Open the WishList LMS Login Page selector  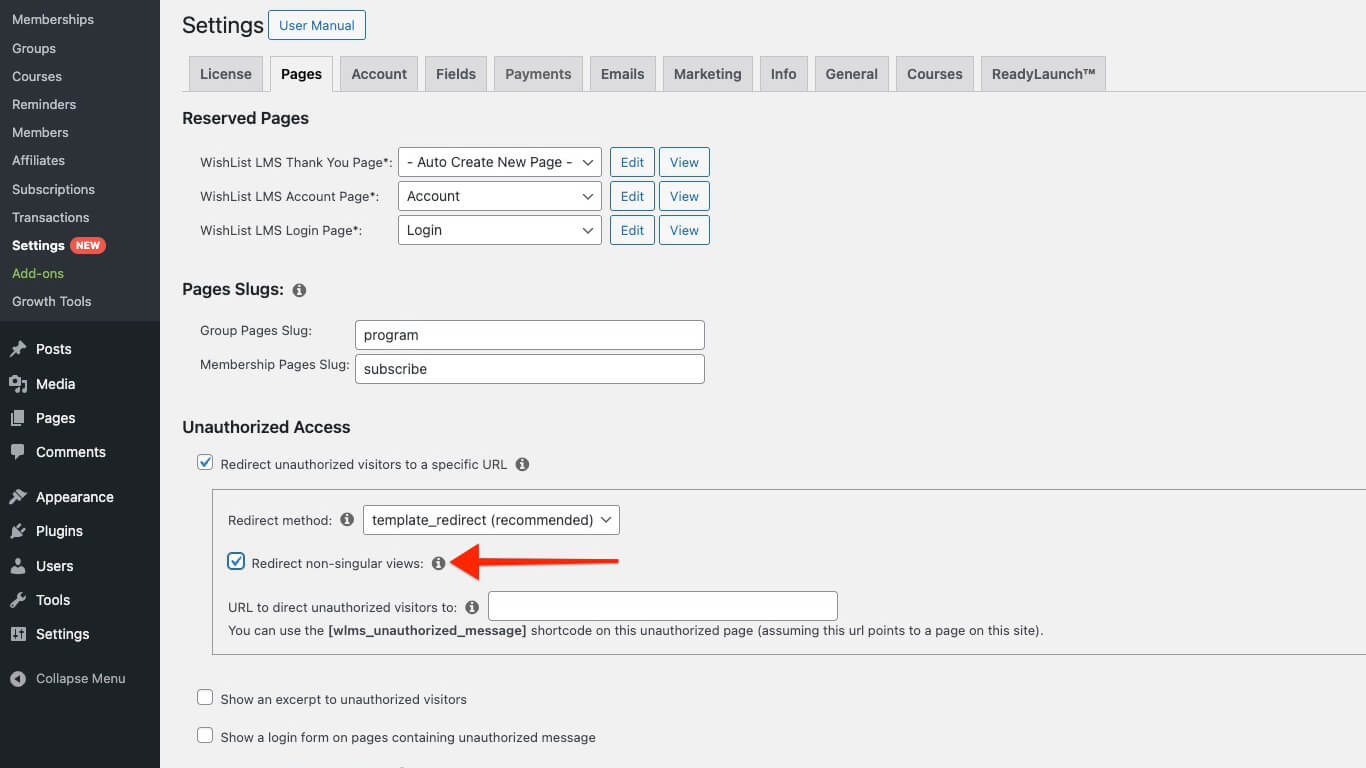pos(499,230)
